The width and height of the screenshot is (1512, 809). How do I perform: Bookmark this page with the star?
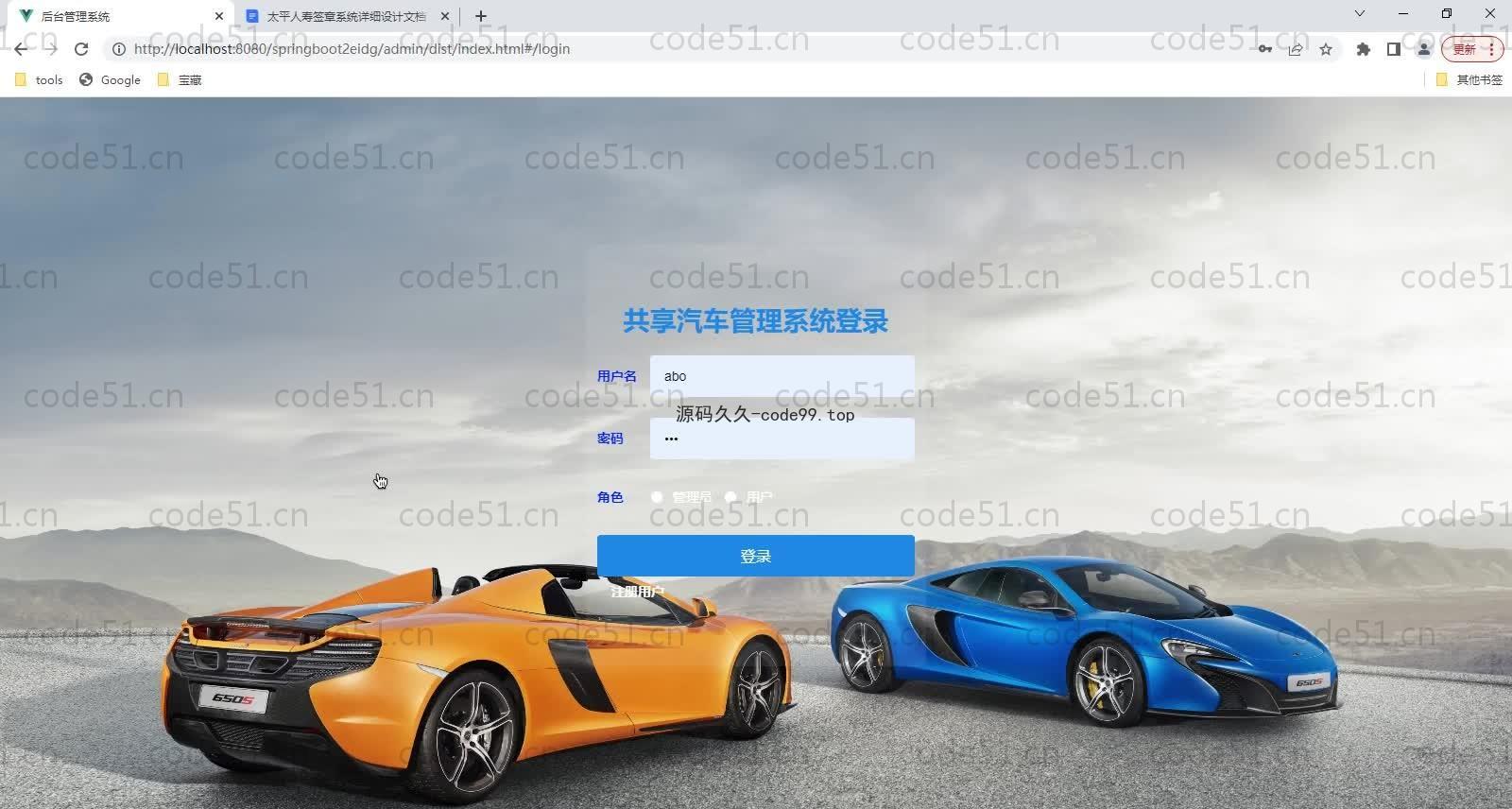coord(1326,49)
